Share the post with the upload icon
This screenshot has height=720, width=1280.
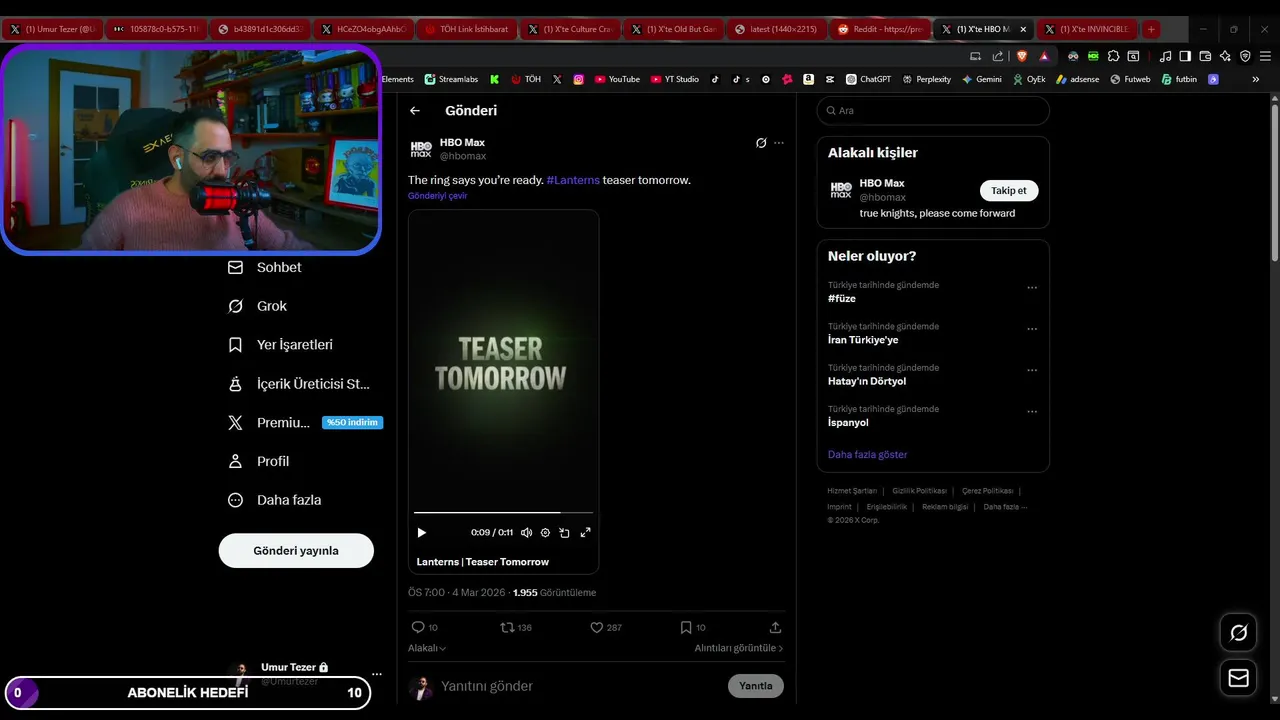pos(775,627)
